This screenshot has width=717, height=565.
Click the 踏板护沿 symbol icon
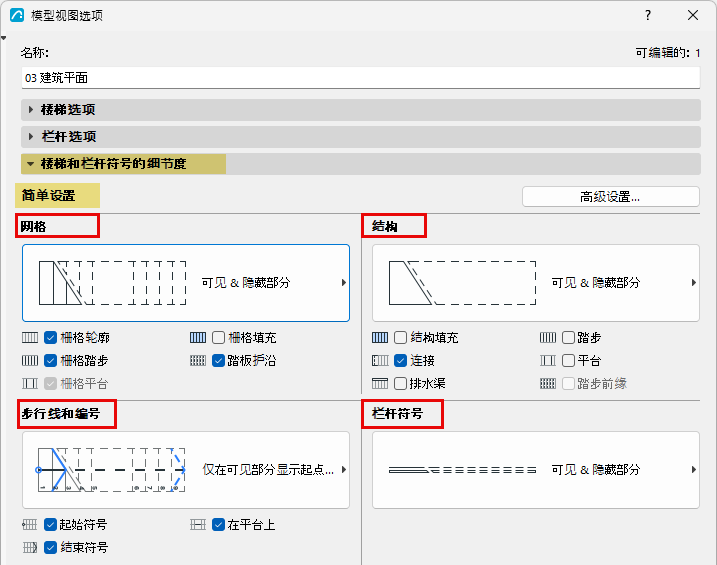[x=198, y=361]
